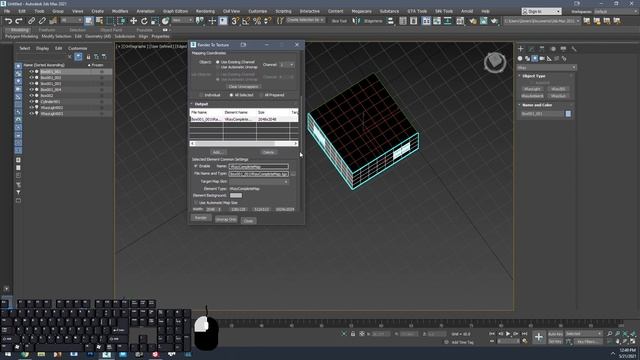
Task: Open the Material Editor icon
Action: [460, 21]
